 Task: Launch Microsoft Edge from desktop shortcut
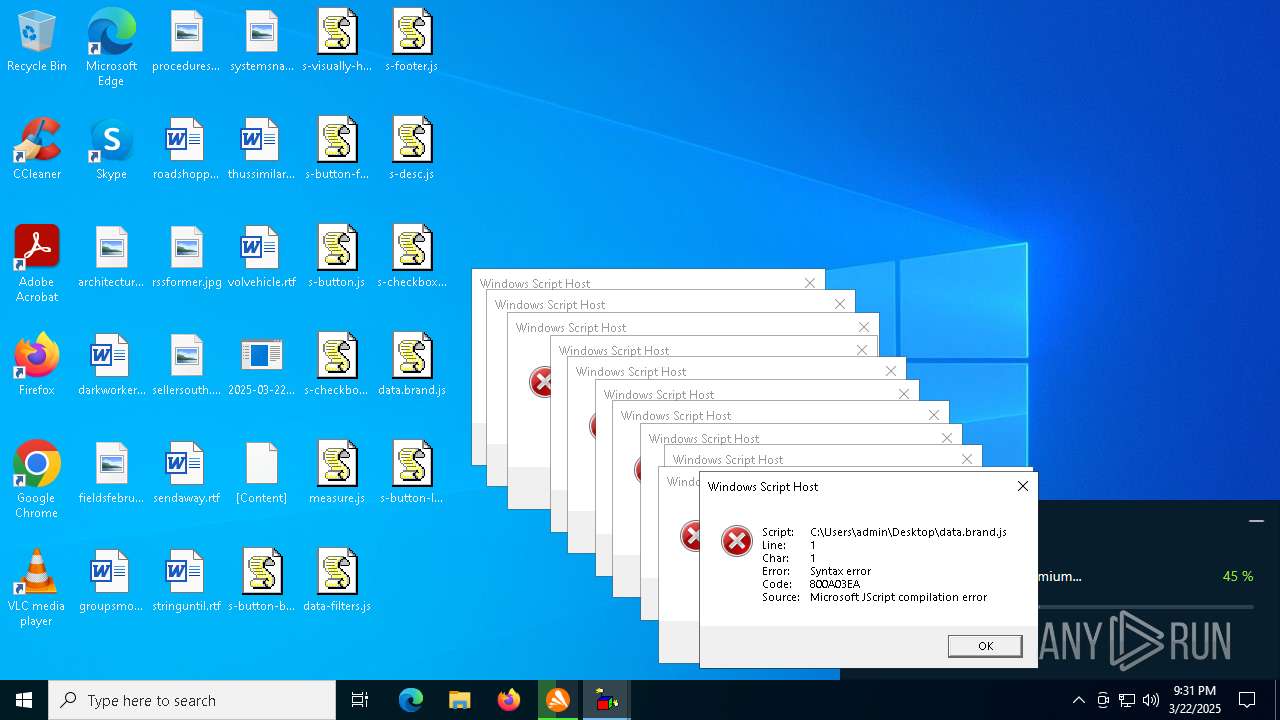click(x=111, y=48)
